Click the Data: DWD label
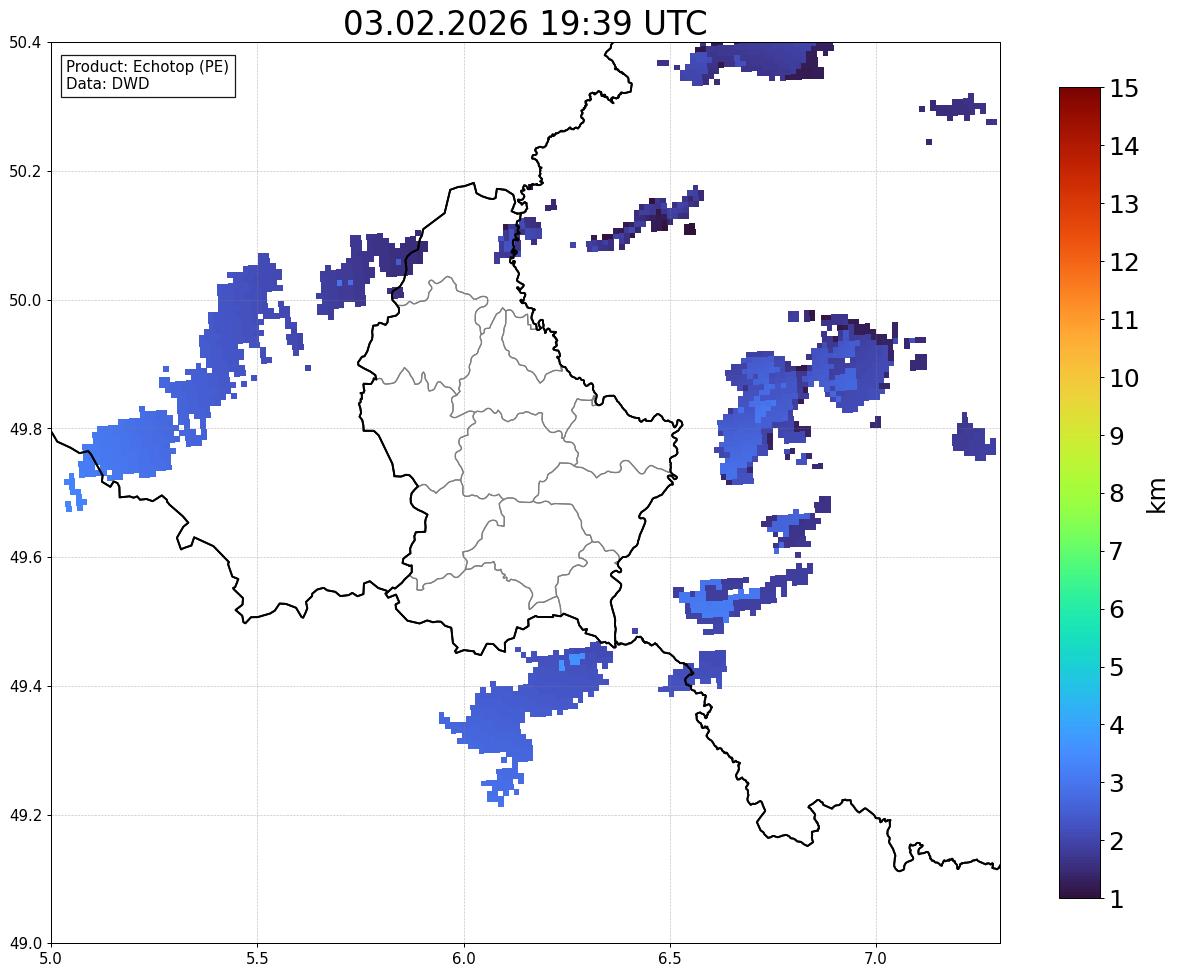Viewport: 1178px width, 976px height. (107, 83)
